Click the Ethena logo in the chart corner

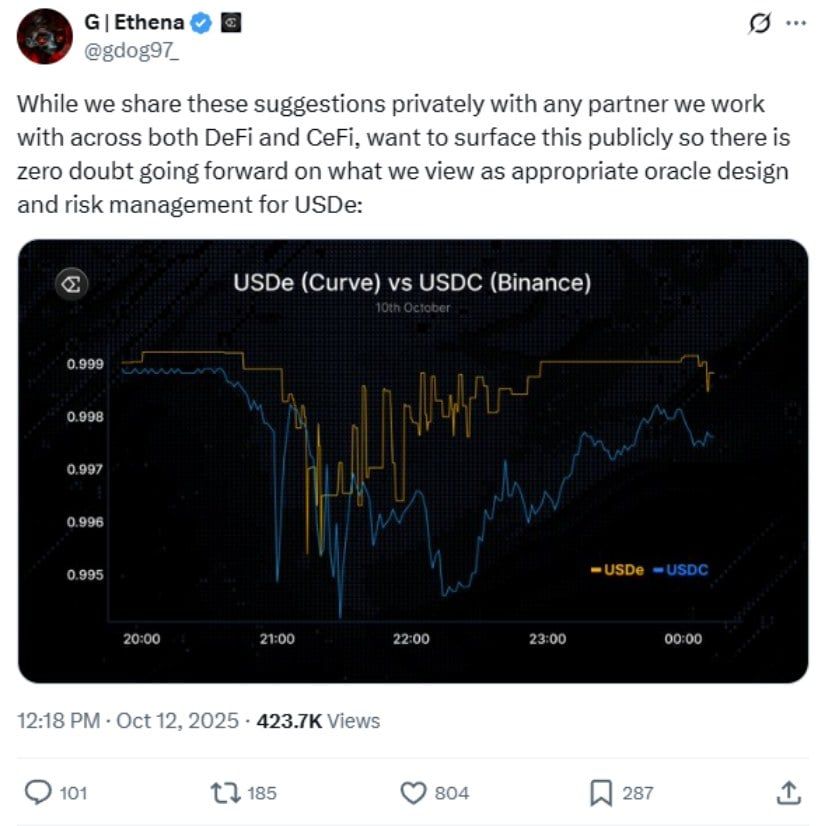point(72,284)
